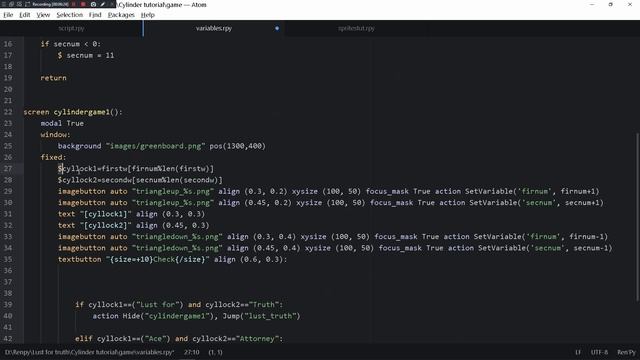
Task: Open the Find menu
Action: 95,15
